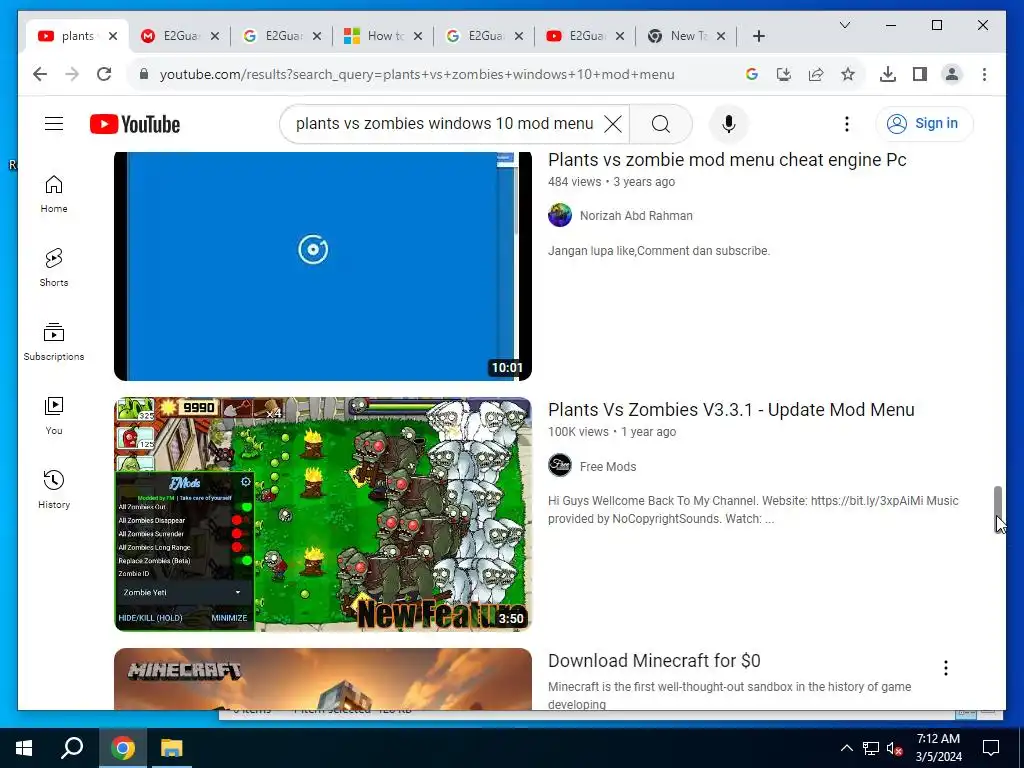Open You section in the sidebar
1024x768 pixels.
54,416
